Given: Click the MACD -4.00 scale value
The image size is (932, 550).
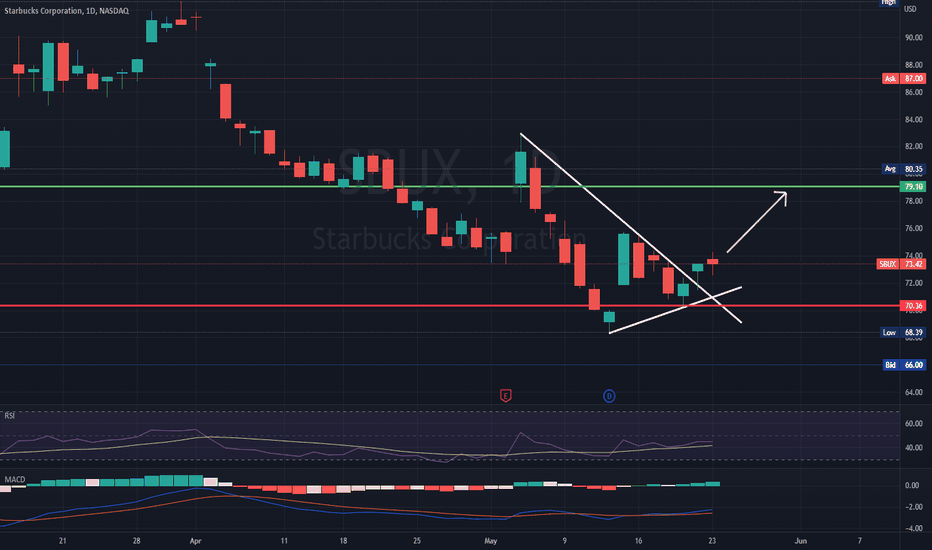Looking at the screenshot, I should pos(912,529).
